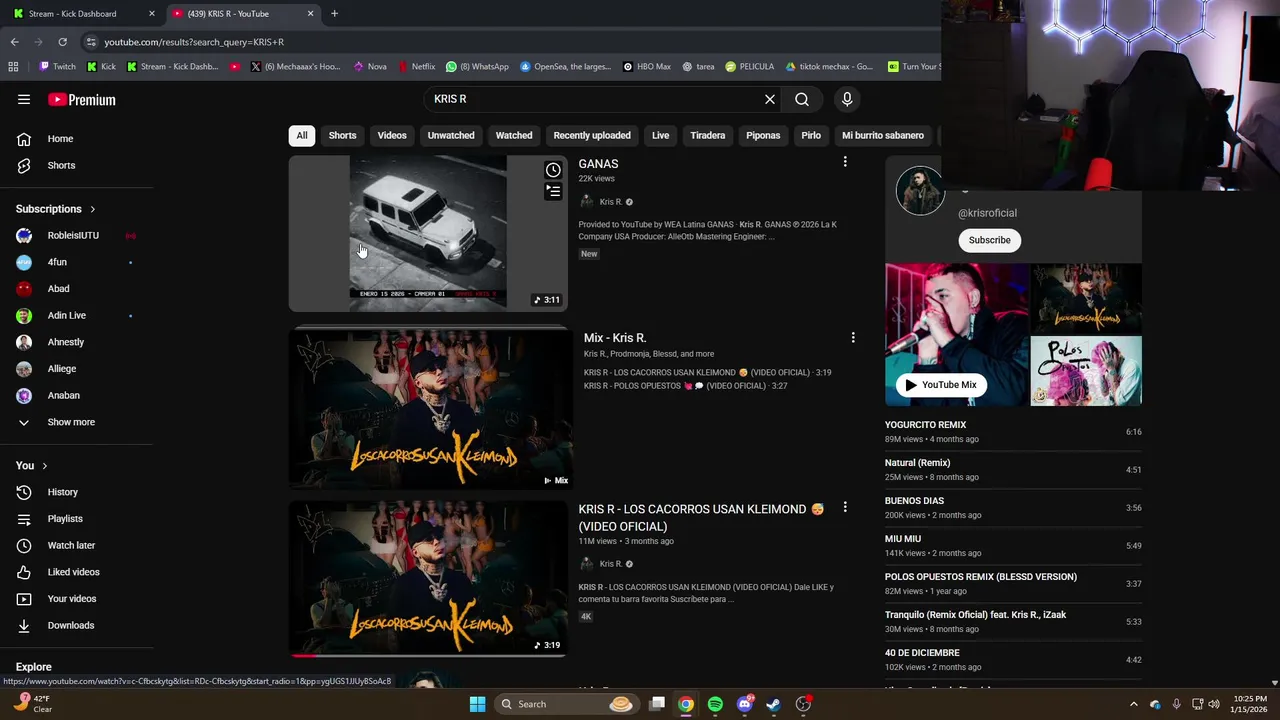Click Watch later clock on GANAS thumbnail

click(553, 170)
